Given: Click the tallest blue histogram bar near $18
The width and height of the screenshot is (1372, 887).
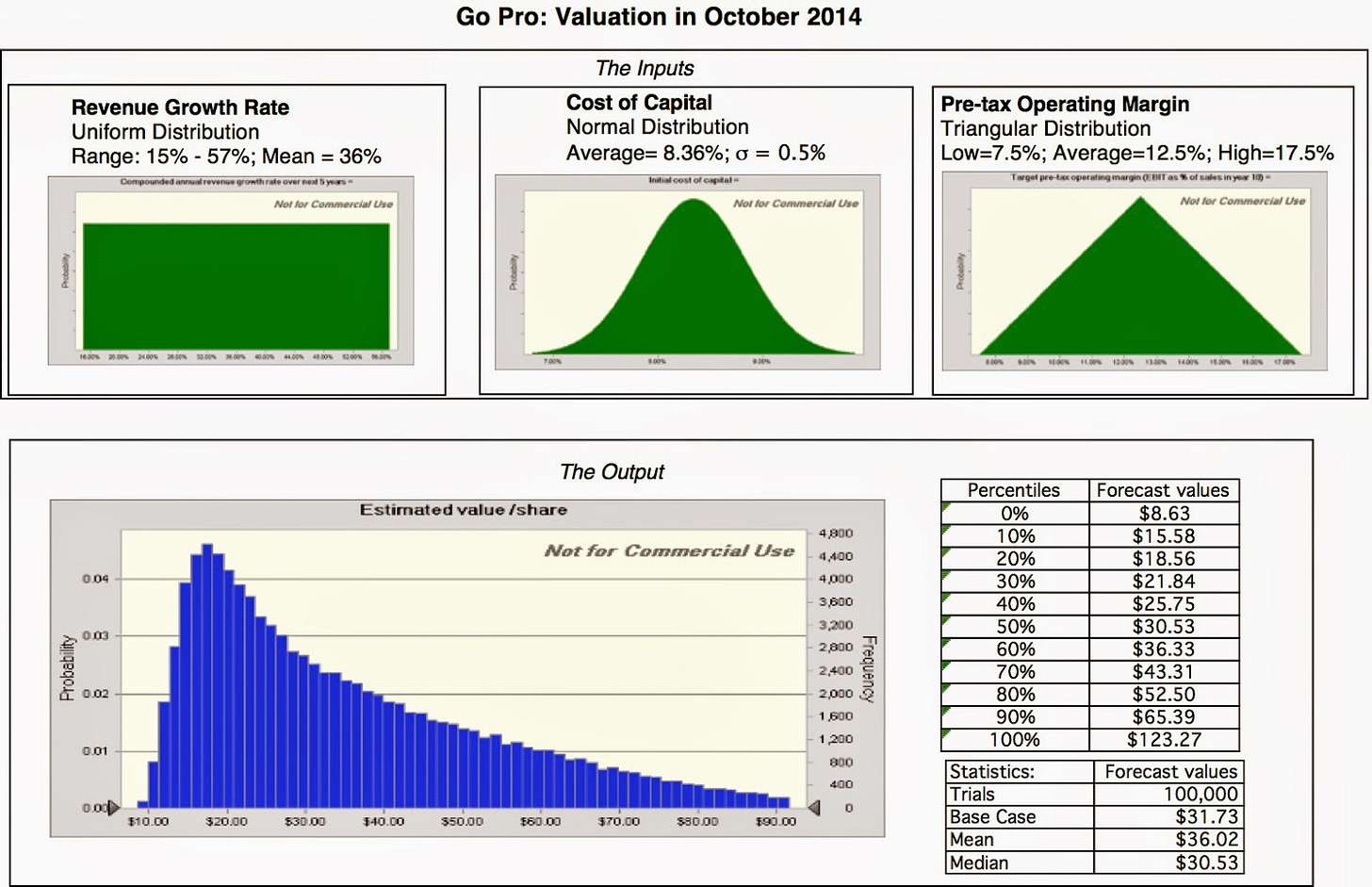Looking at the screenshot, I should (x=207, y=675).
